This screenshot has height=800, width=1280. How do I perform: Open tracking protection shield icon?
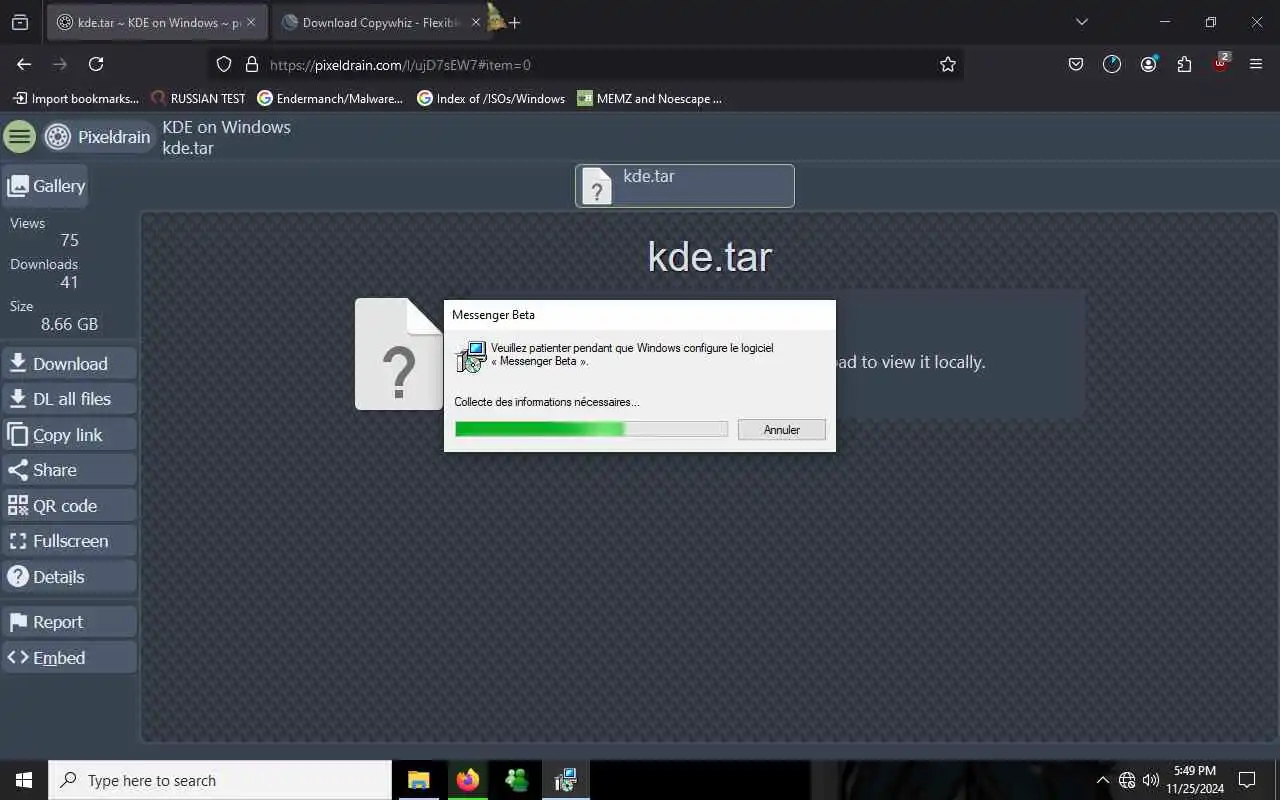(224, 64)
